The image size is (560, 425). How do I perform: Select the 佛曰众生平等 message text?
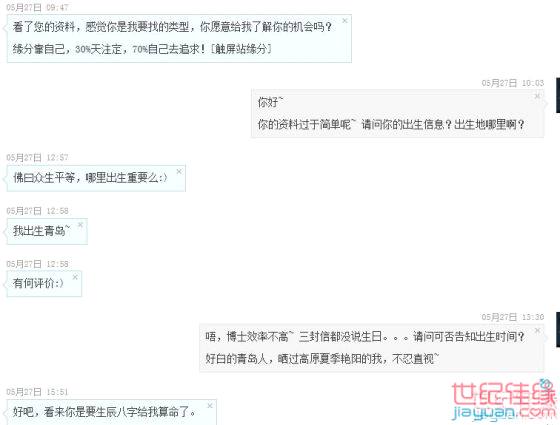coord(90,178)
